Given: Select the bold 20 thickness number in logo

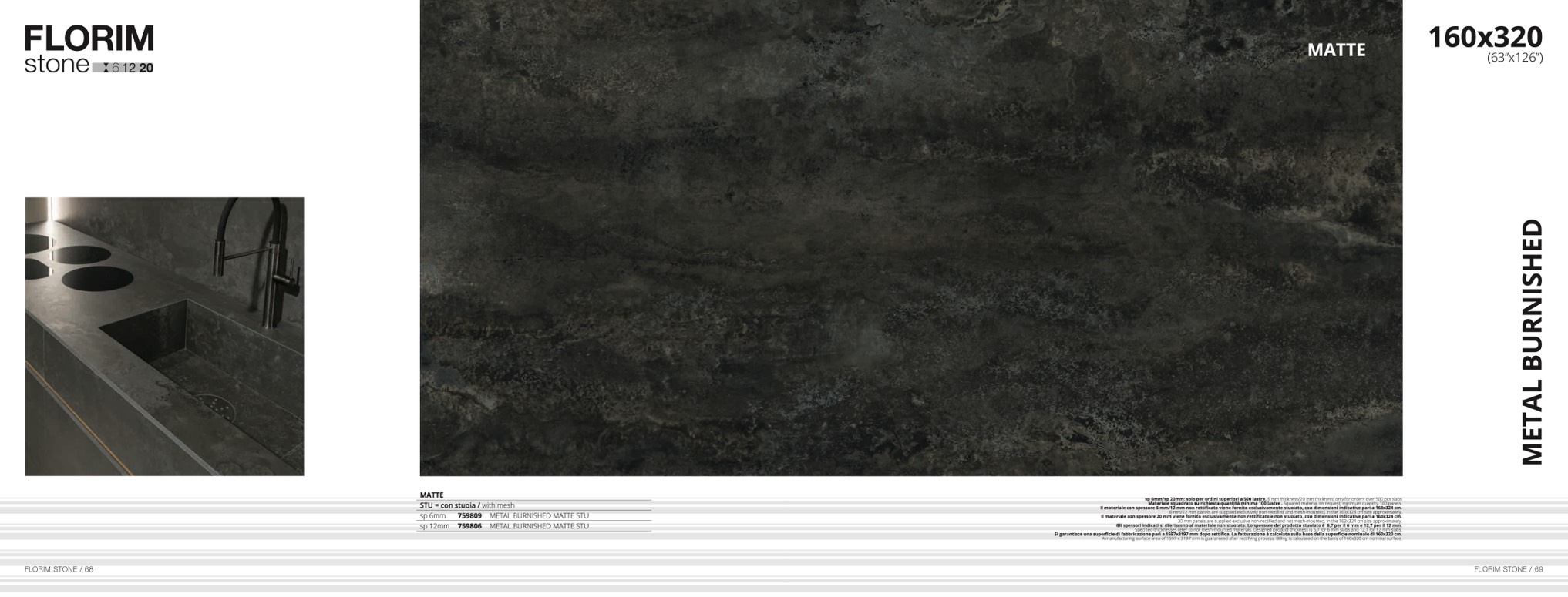Looking at the screenshot, I should 146,68.
